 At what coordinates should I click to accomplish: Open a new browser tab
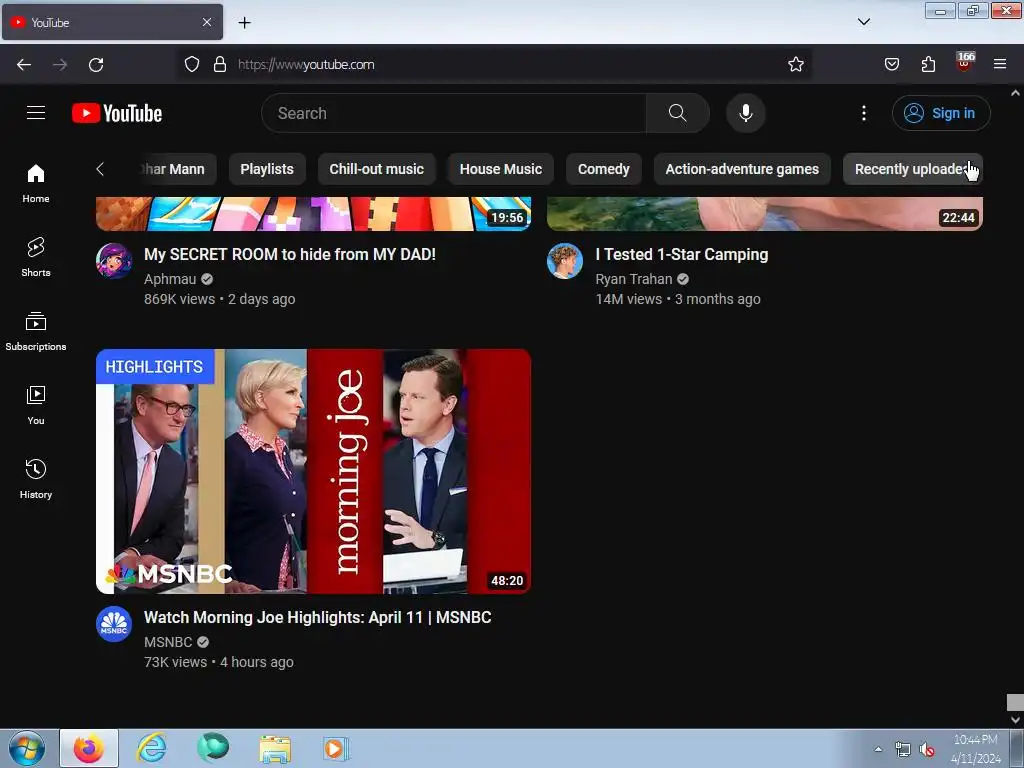[x=244, y=22]
